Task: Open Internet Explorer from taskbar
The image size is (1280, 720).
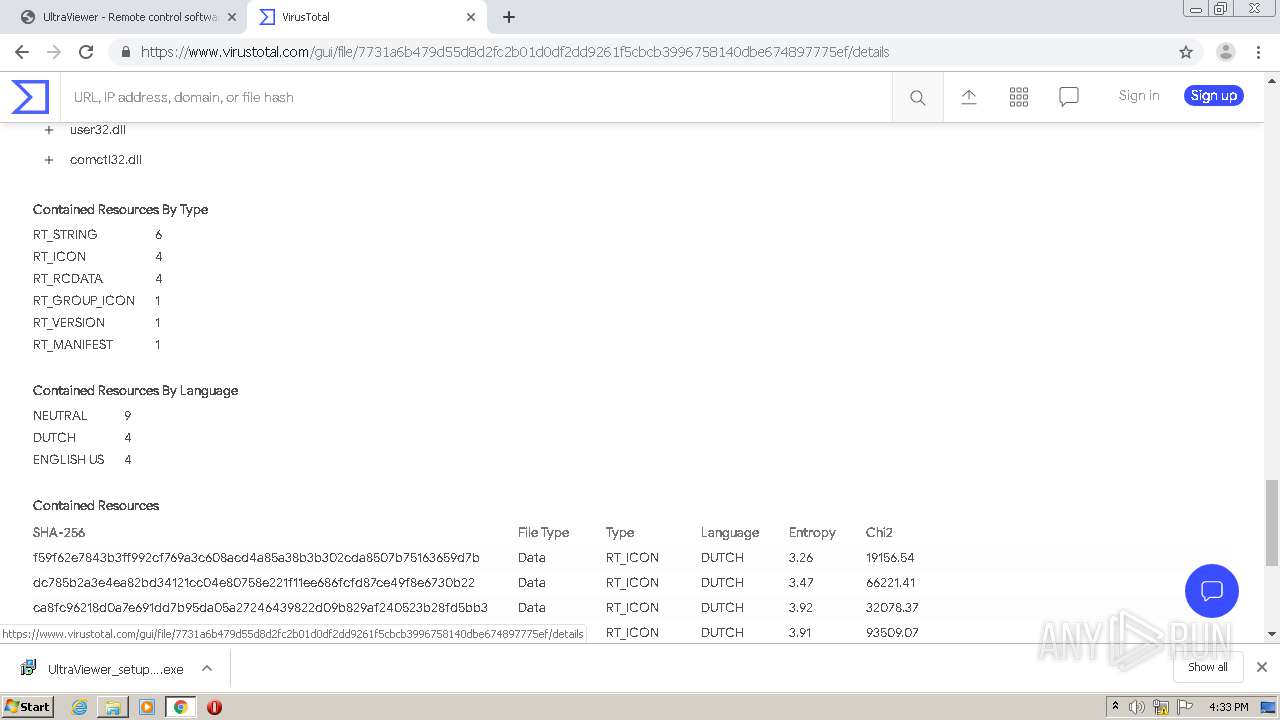Action: pyautogui.click(x=79, y=707)
